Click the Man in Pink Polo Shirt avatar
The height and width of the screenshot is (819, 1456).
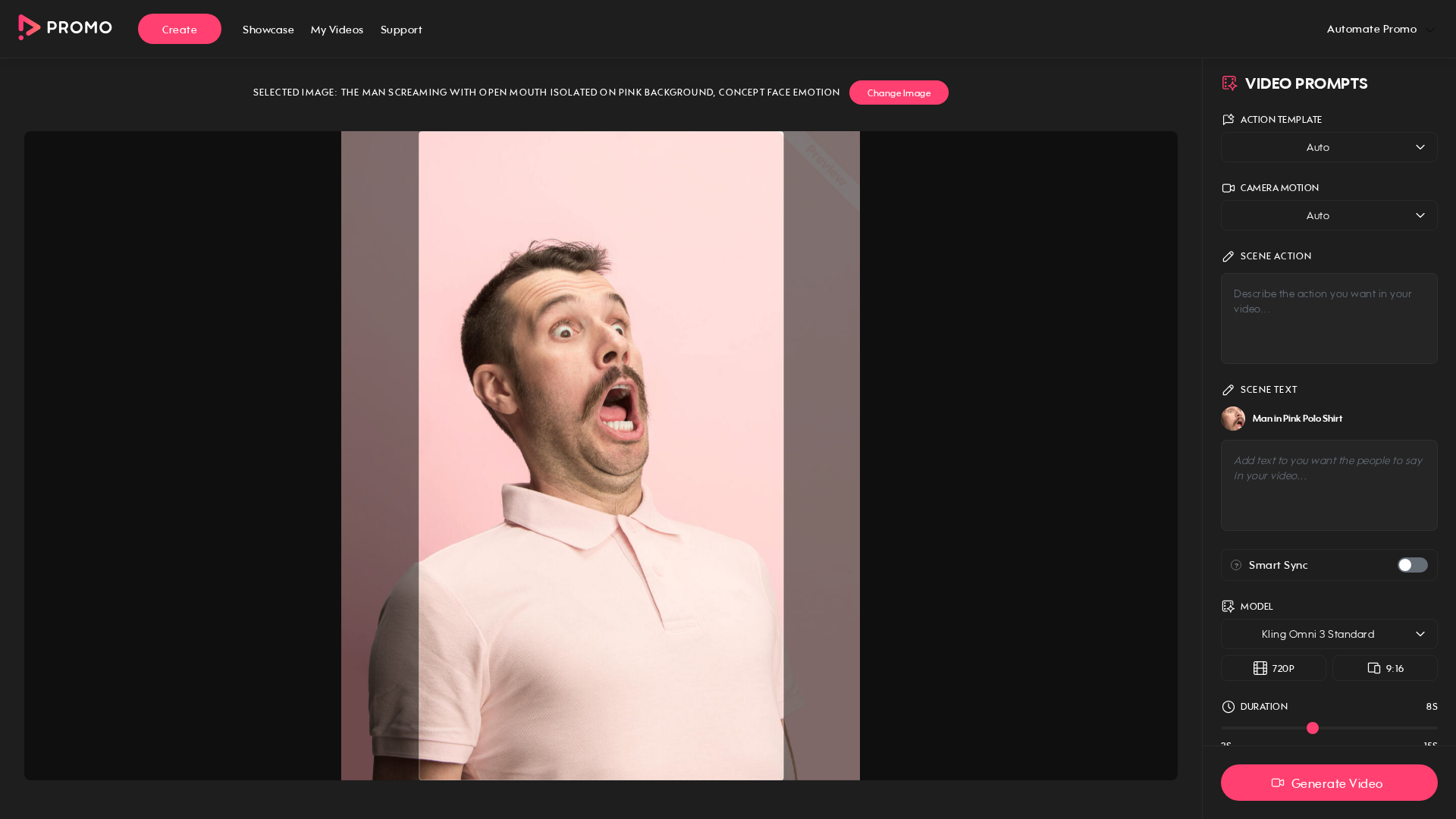tap(1233, 419)
